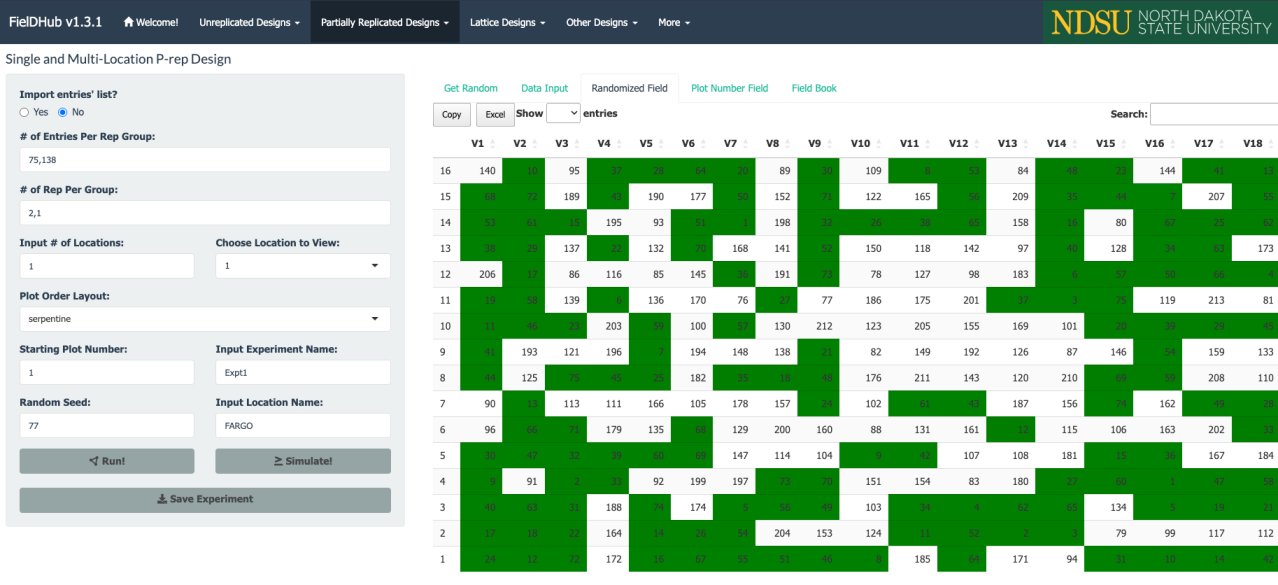
Task: Click Save Experiment download button
Action: click(x=205, y=499)
